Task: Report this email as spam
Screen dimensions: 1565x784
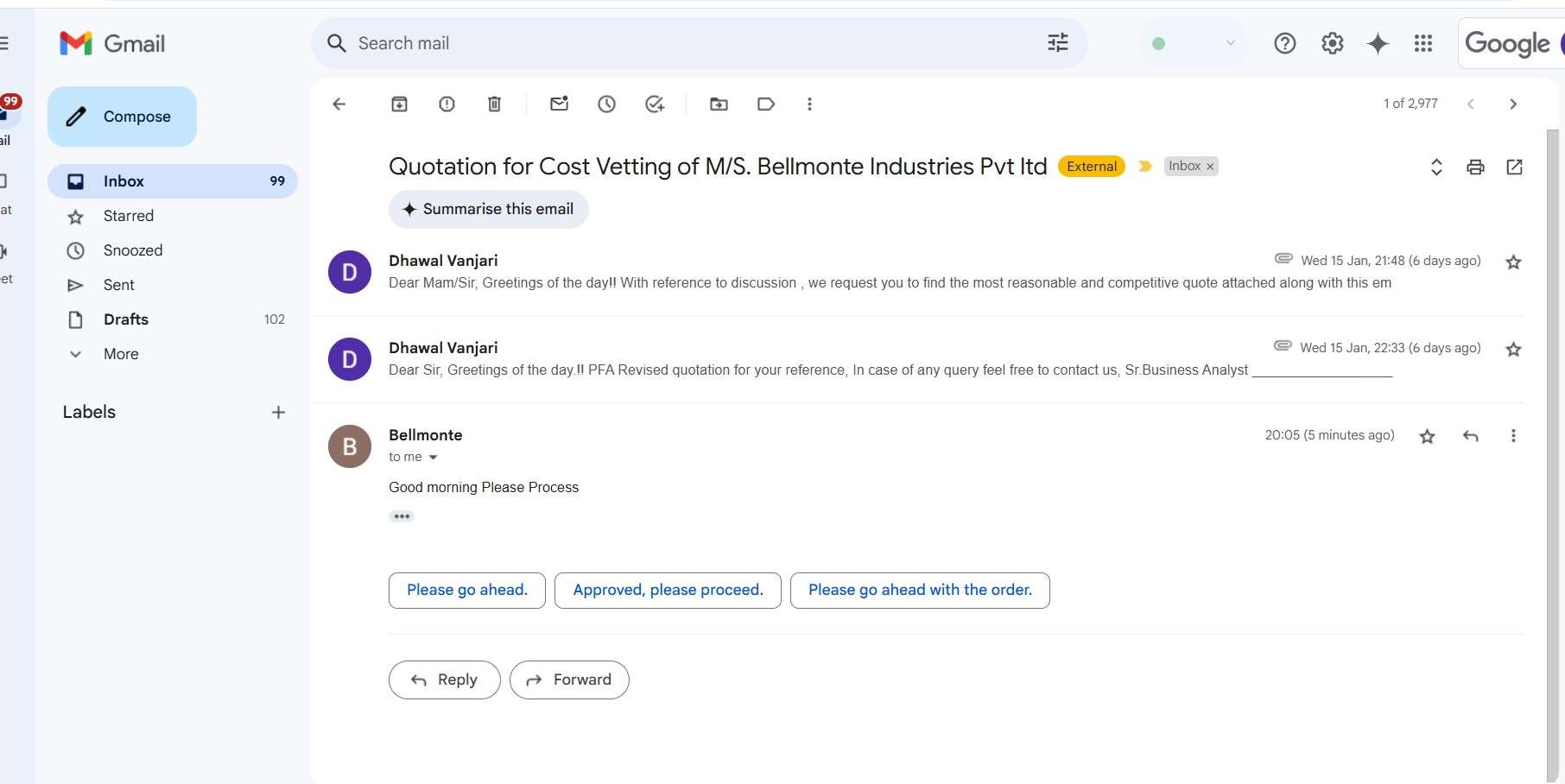Action: coord(447,104)
